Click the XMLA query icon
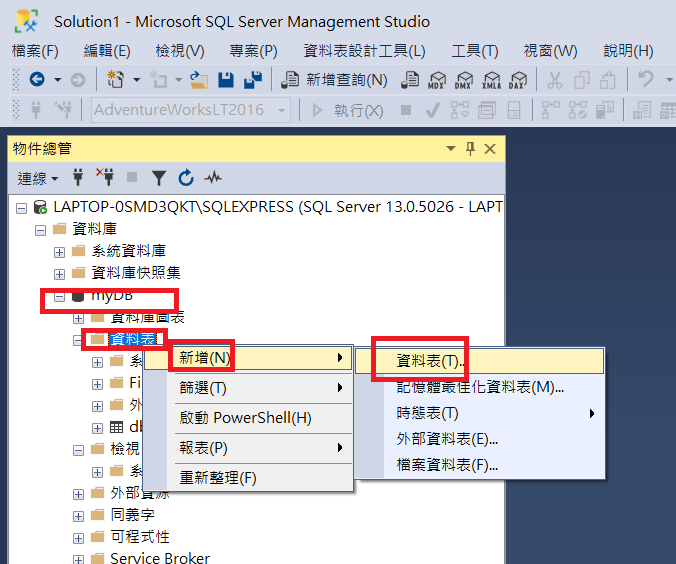The width and height of the screenshot is (676, 564). pos(491,80)
